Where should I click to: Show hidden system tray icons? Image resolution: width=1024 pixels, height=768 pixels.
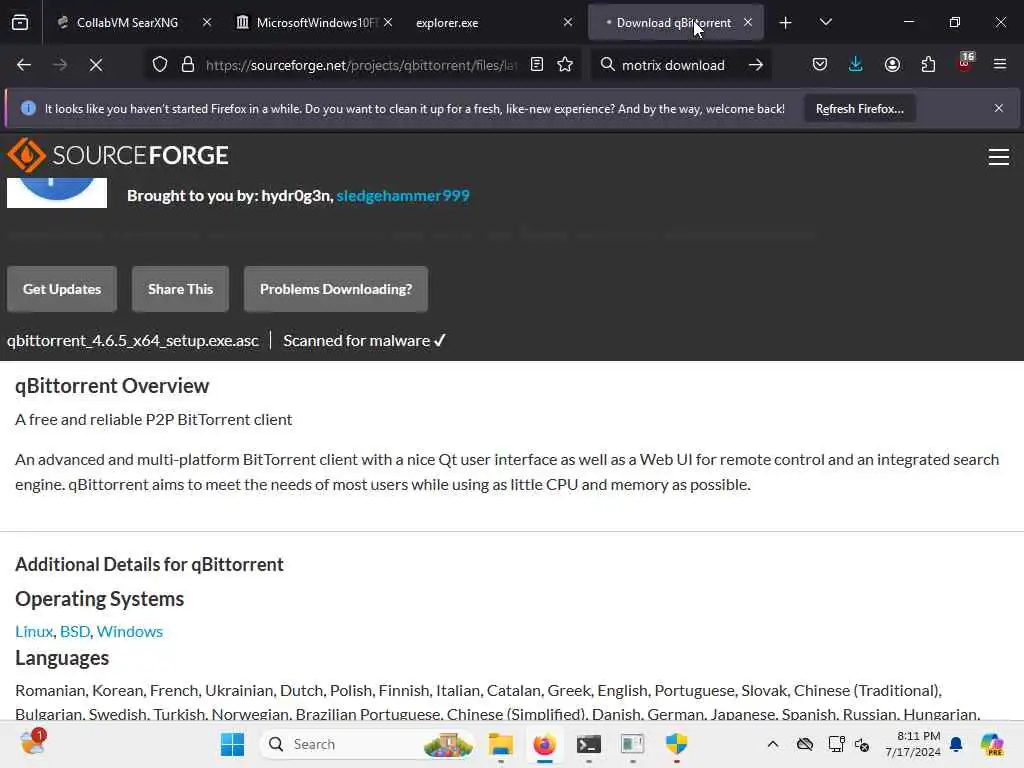tap(773, 744)
